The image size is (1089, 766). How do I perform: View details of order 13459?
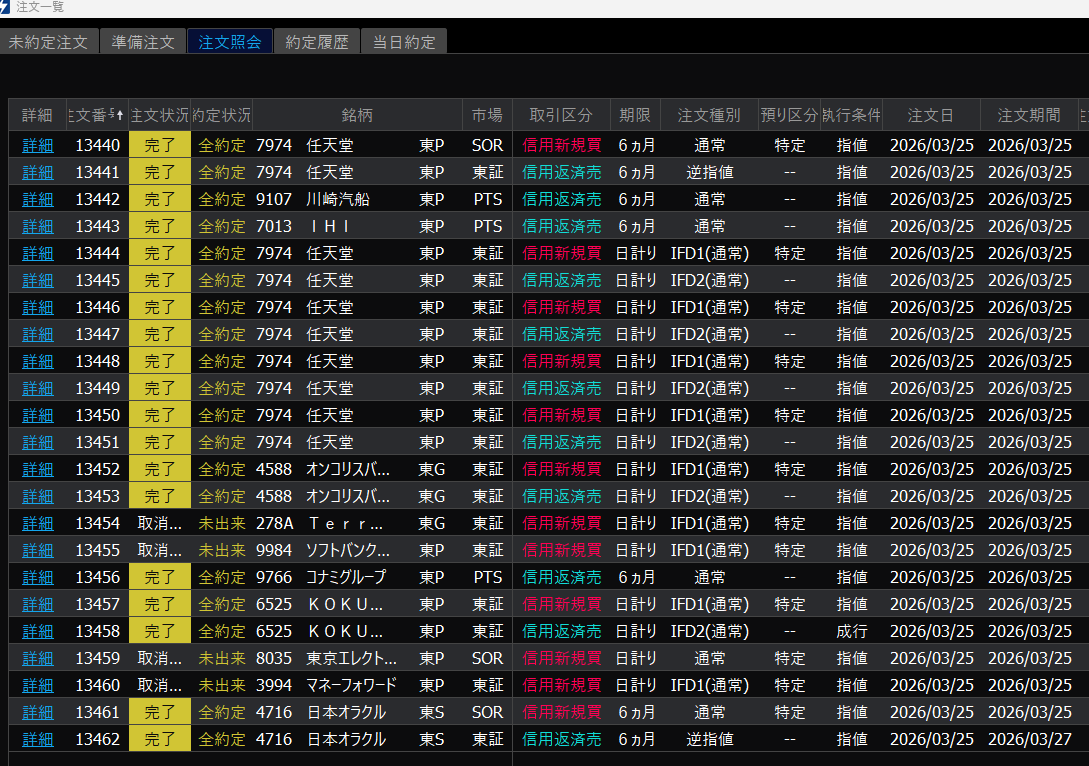point(38,658)
